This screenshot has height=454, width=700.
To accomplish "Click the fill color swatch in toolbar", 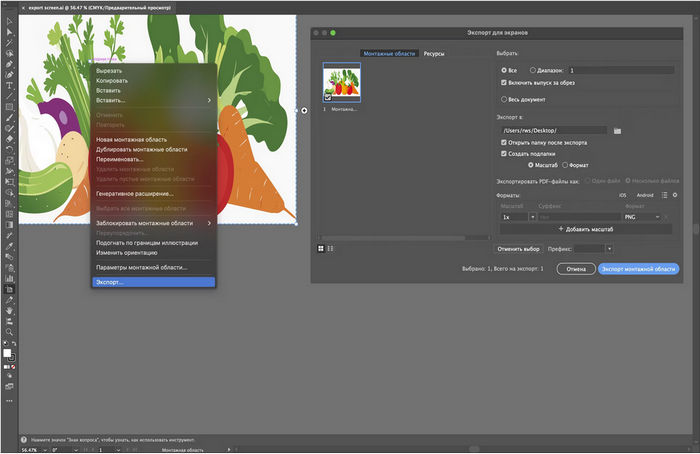I will [7, 353].
